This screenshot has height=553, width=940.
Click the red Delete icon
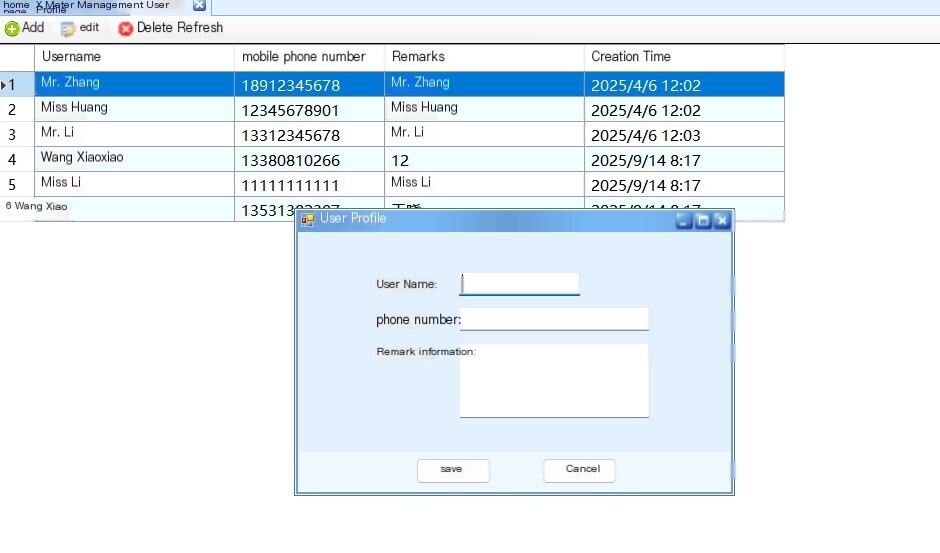coord(125,28)
